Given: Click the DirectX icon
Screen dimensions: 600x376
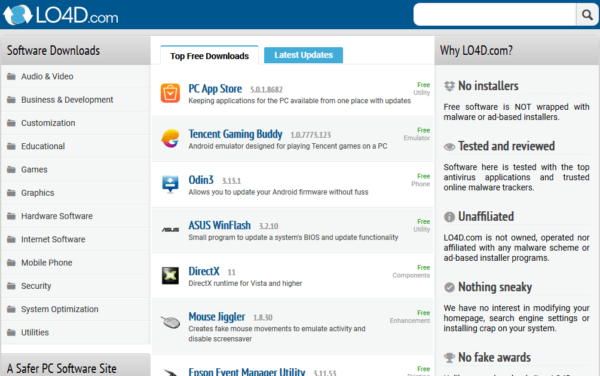Looking at the screenshot, I should [170, 275].
